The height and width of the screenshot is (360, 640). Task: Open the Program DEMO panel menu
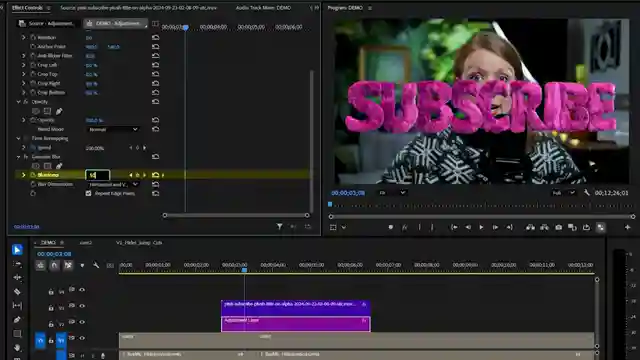(x=370, y=8)
